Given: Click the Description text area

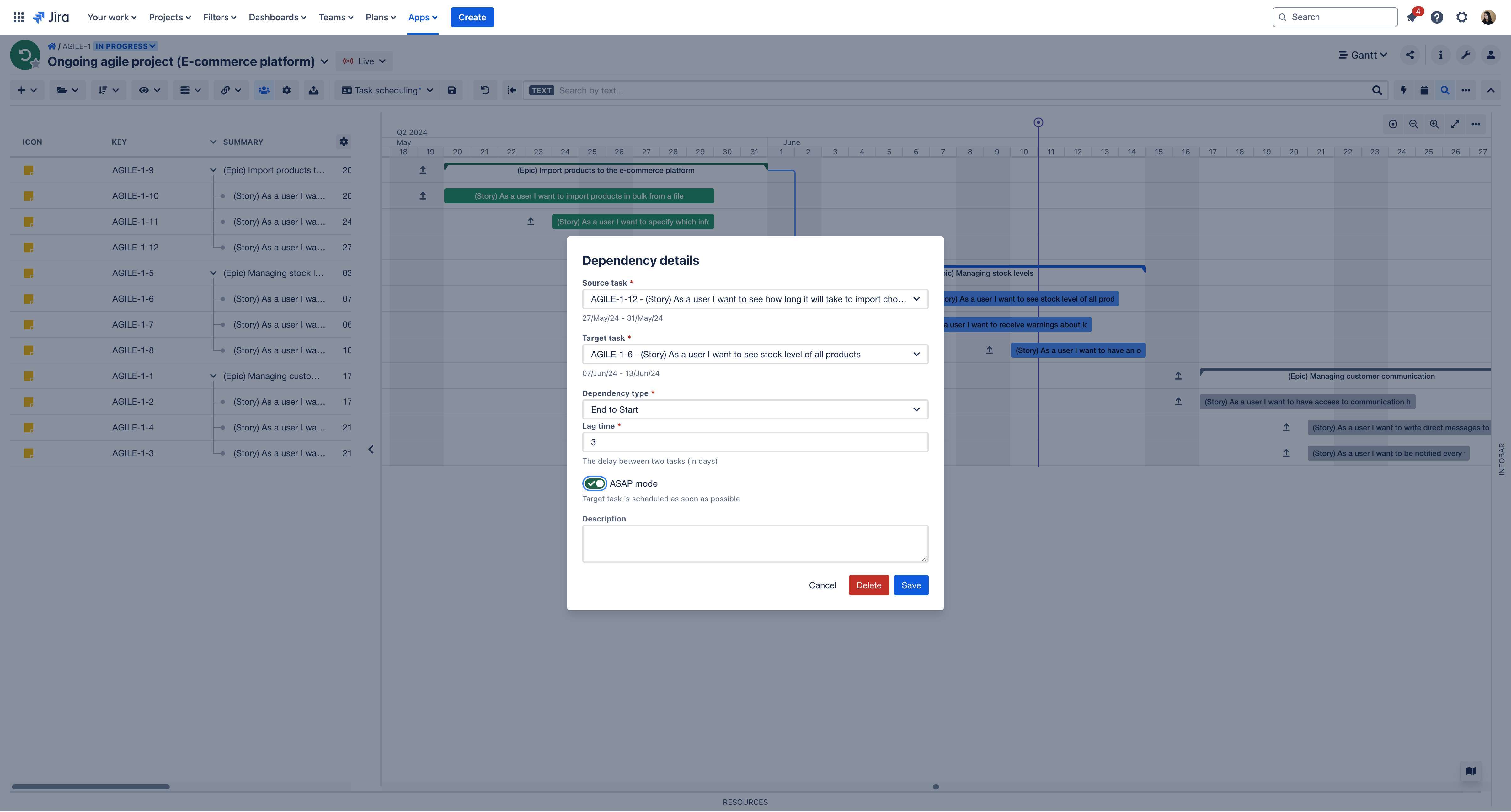Looking at the screenshot, I should pyautogui.click(x=755, y=544).
